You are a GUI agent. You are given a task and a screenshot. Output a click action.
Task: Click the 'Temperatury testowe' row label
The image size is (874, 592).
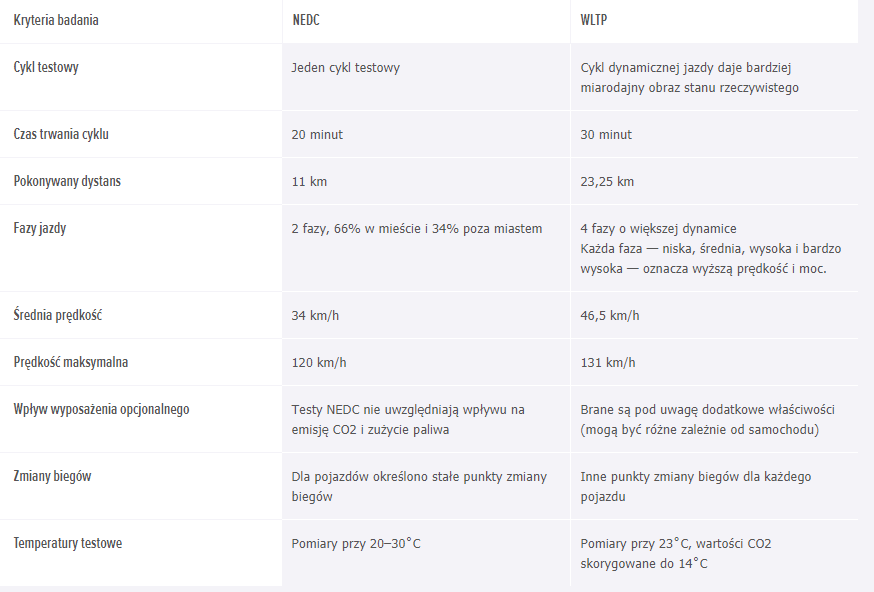point(67,543)
